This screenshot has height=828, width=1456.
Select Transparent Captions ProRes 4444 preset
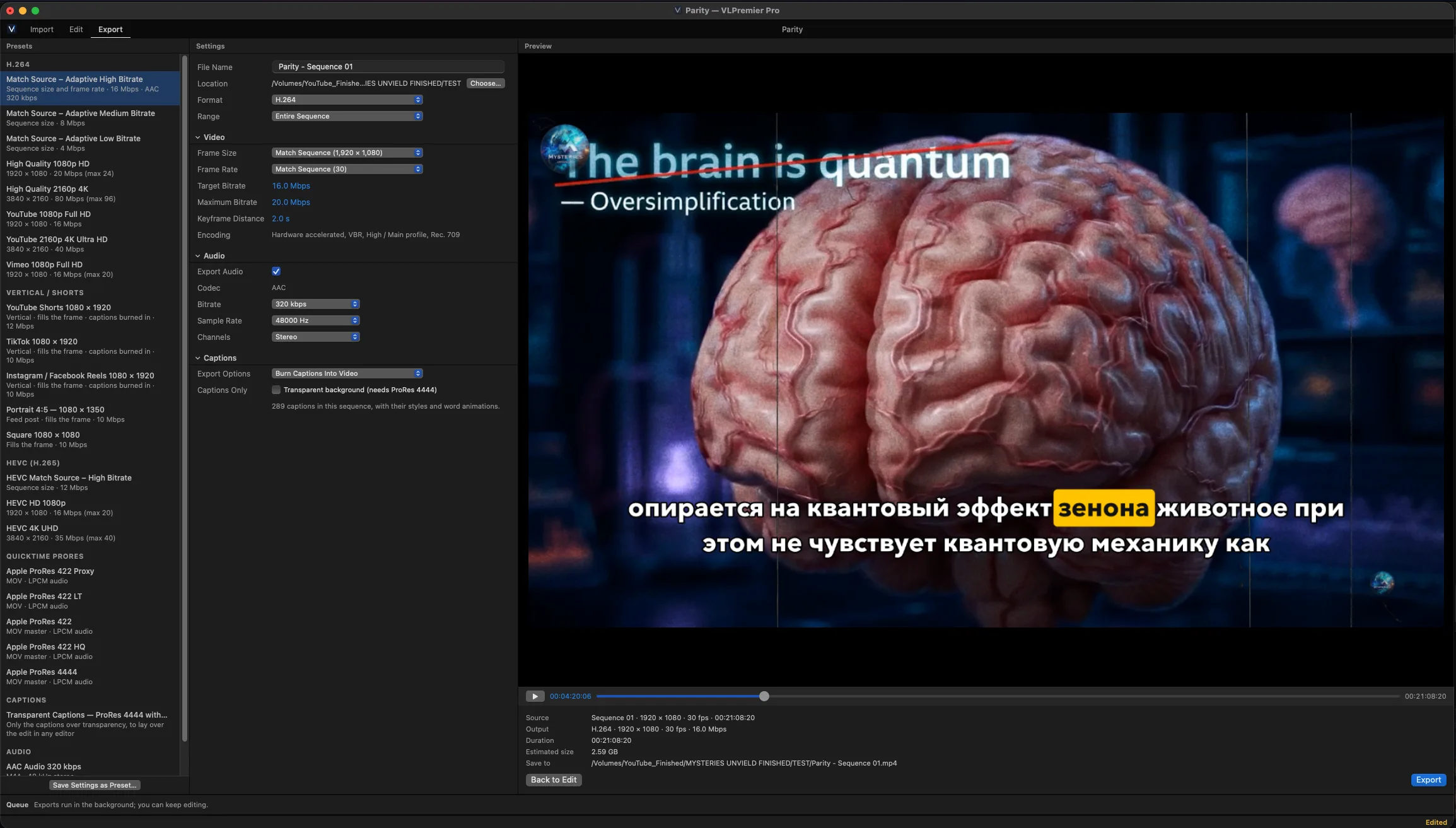tap(90, 724)
